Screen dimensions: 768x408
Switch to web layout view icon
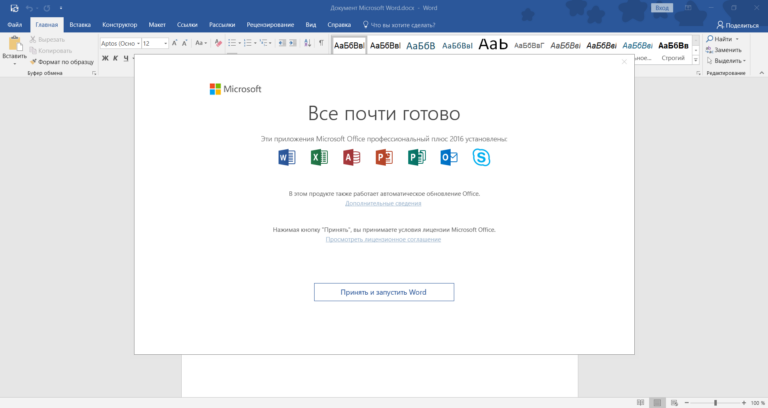[674, 403]
